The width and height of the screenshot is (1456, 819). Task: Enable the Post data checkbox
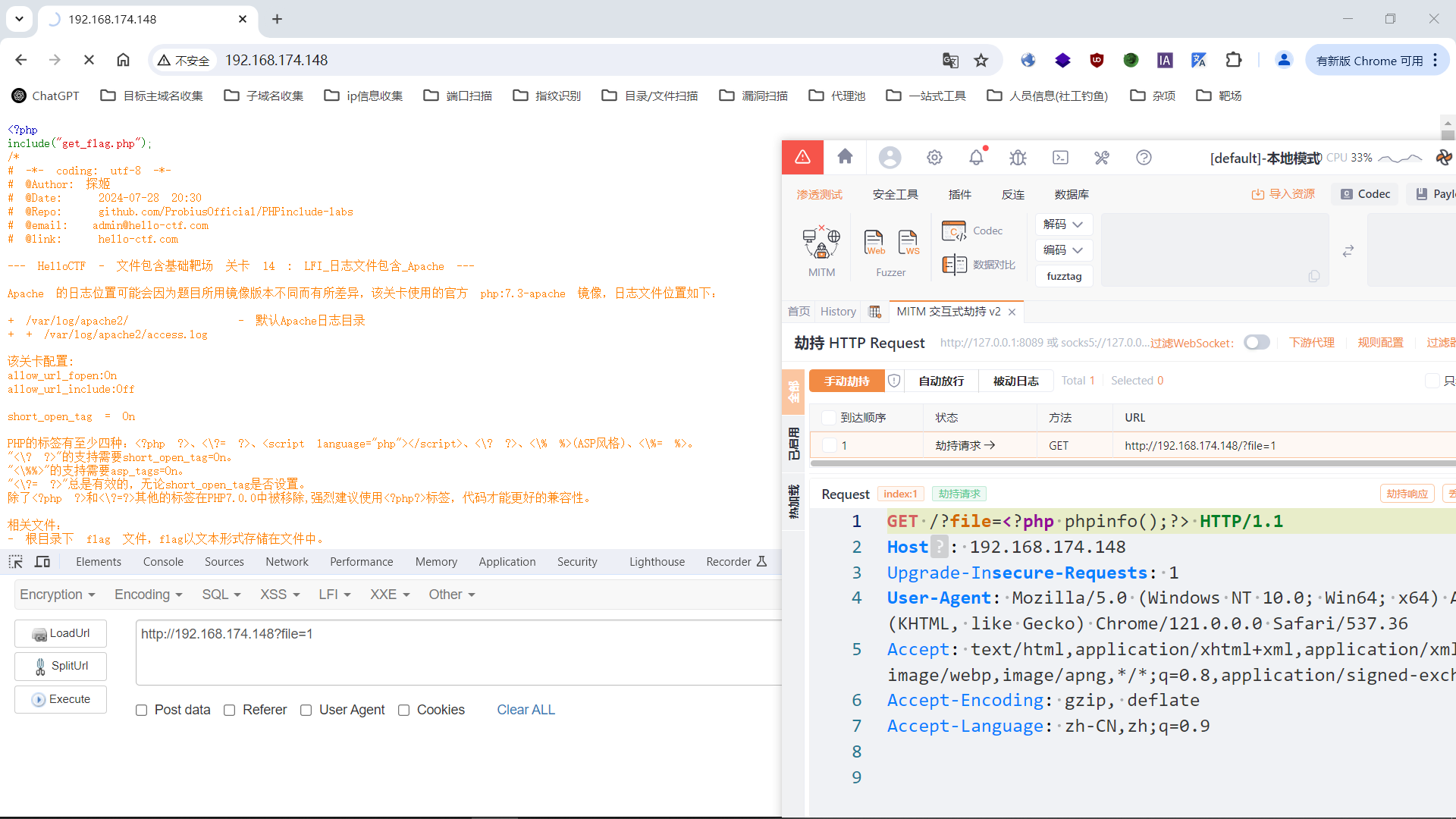tap(142, 711)
